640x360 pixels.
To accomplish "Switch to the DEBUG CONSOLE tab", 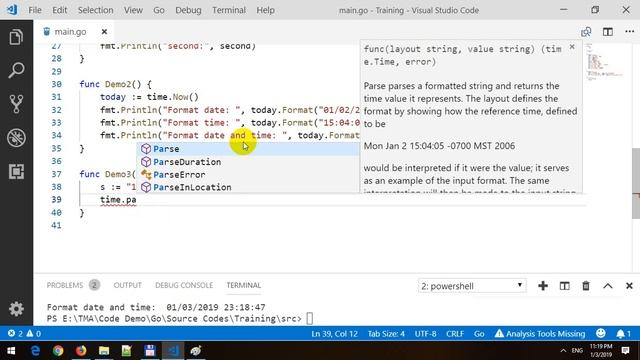I will (x=184, y=285).
